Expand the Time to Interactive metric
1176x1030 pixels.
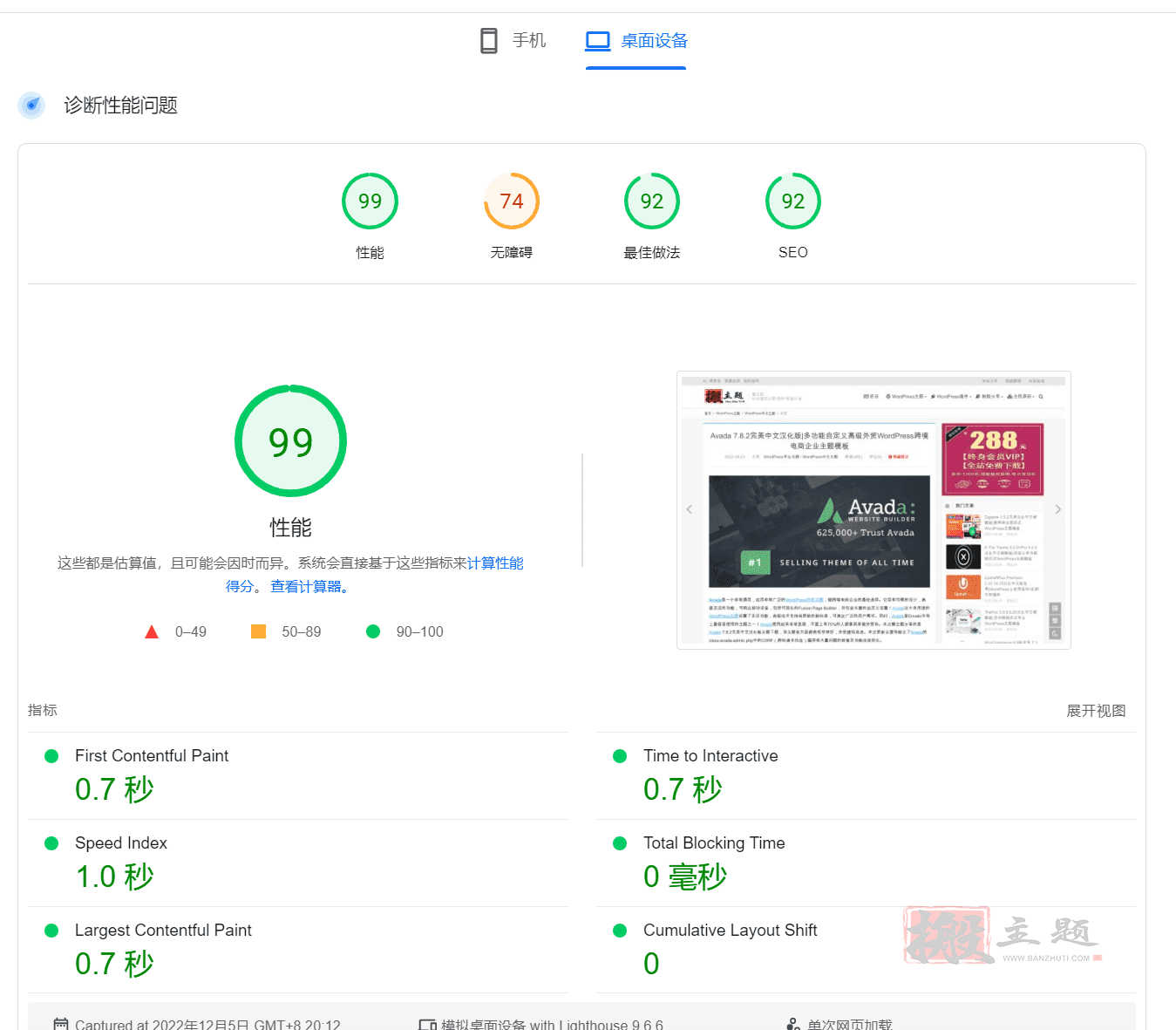pyautogui.click(x=866, y=775)
